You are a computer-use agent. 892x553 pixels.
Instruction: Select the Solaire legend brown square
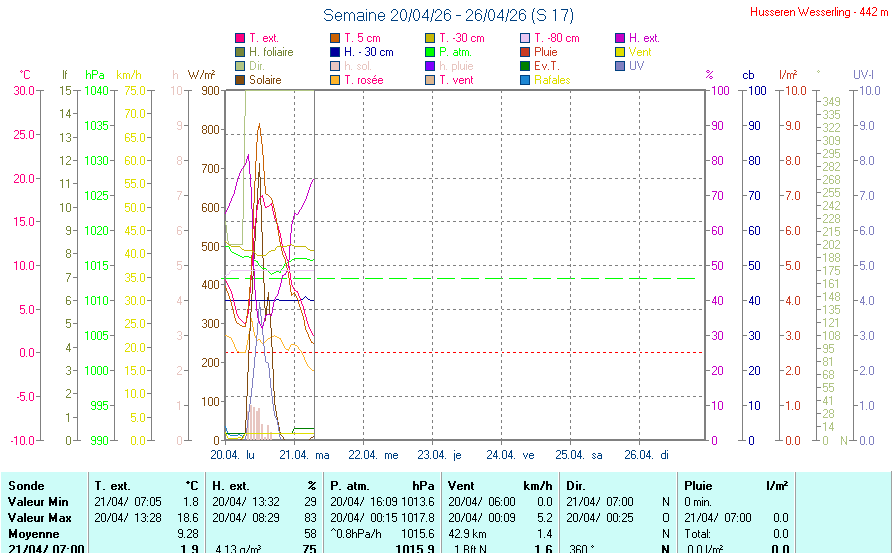tap(240, 80)
